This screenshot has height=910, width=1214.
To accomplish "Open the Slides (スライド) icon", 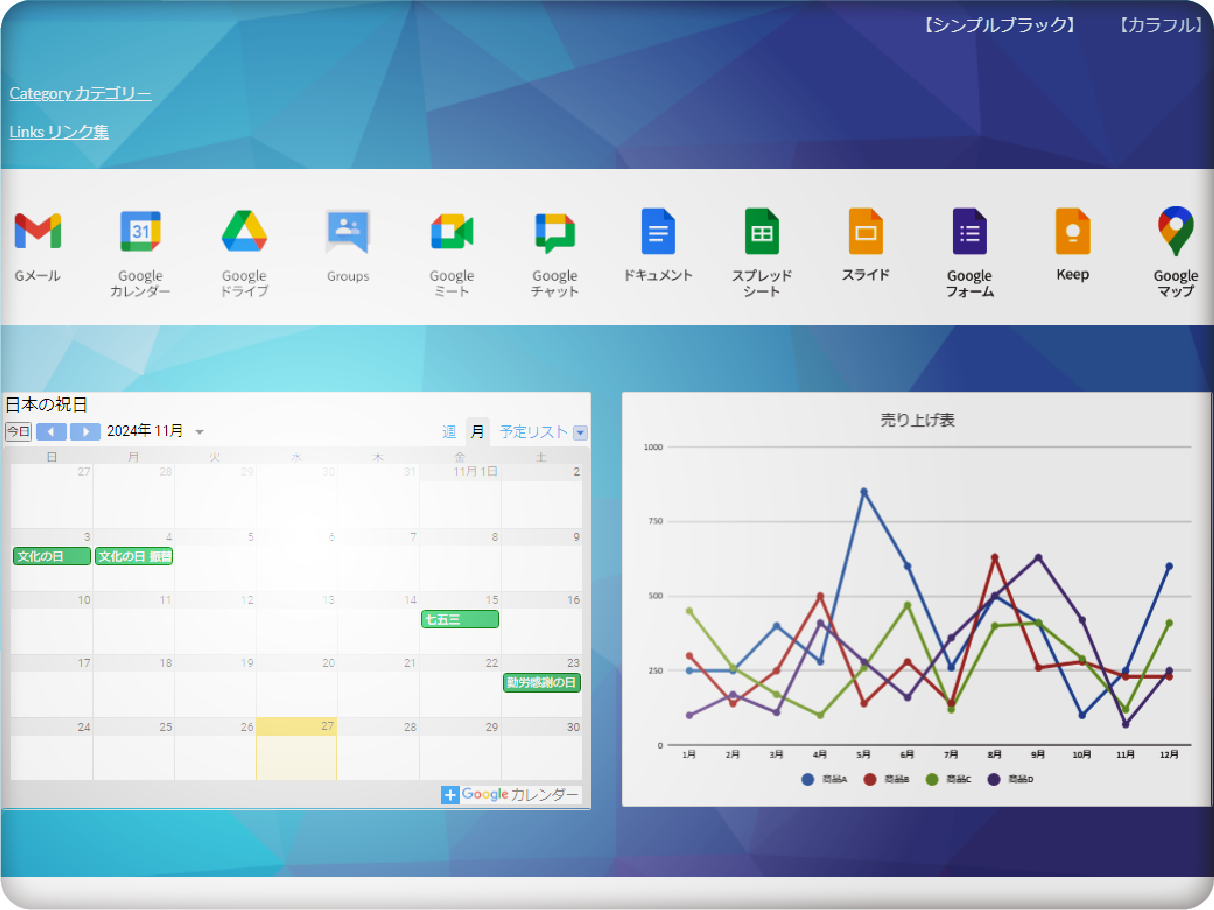I will pyautogui.click(x=866, y=231).
